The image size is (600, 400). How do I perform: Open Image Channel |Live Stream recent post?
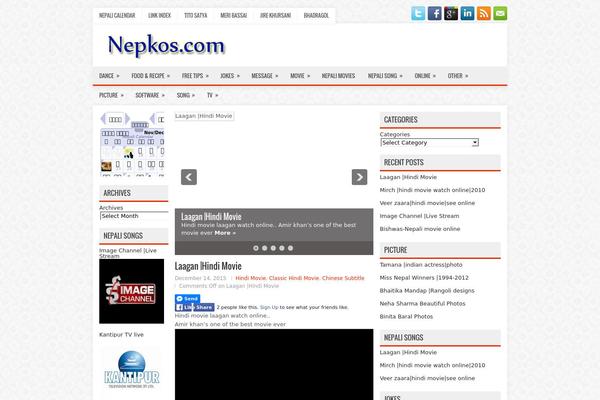(419, 216)
